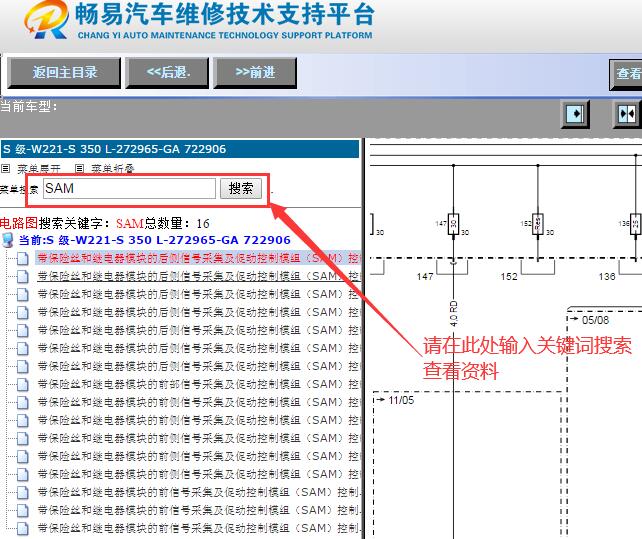Screen dimensions: 642x539
Task: Click the 查看 button at the top right
Action: click(x=626, y=74)
